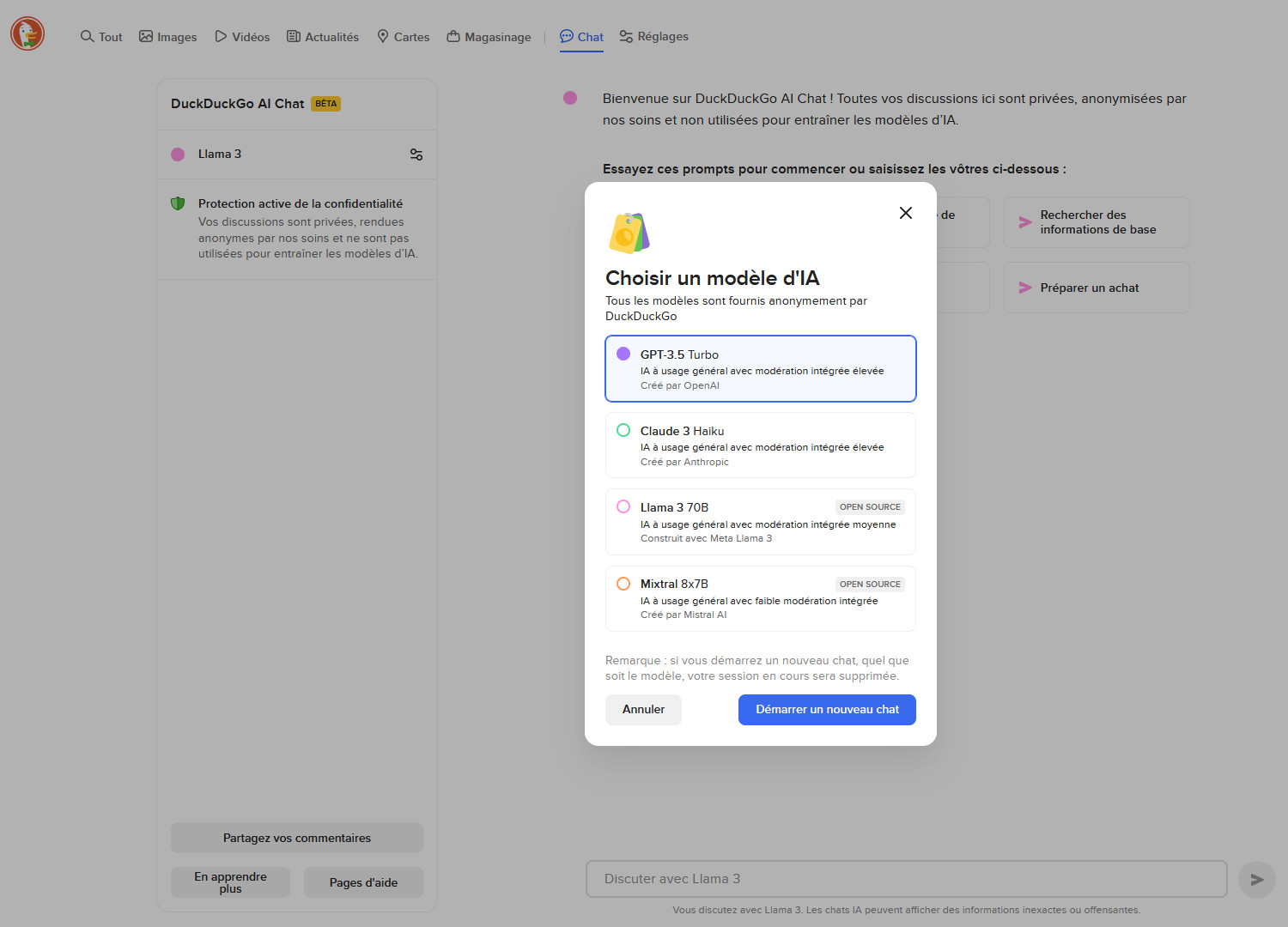Screen dimensions: 1288x927
Task: Click the BÊTA badge
Action: tap(325, 104)
